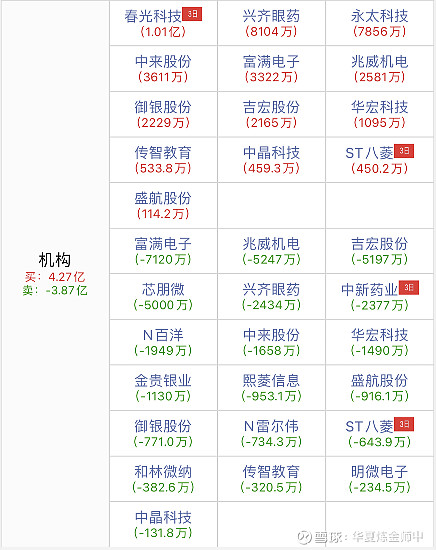Click the 机构 category label
The height and width of the screenshot is (550, 436).
pyautogui.click(x=55, y=260)
